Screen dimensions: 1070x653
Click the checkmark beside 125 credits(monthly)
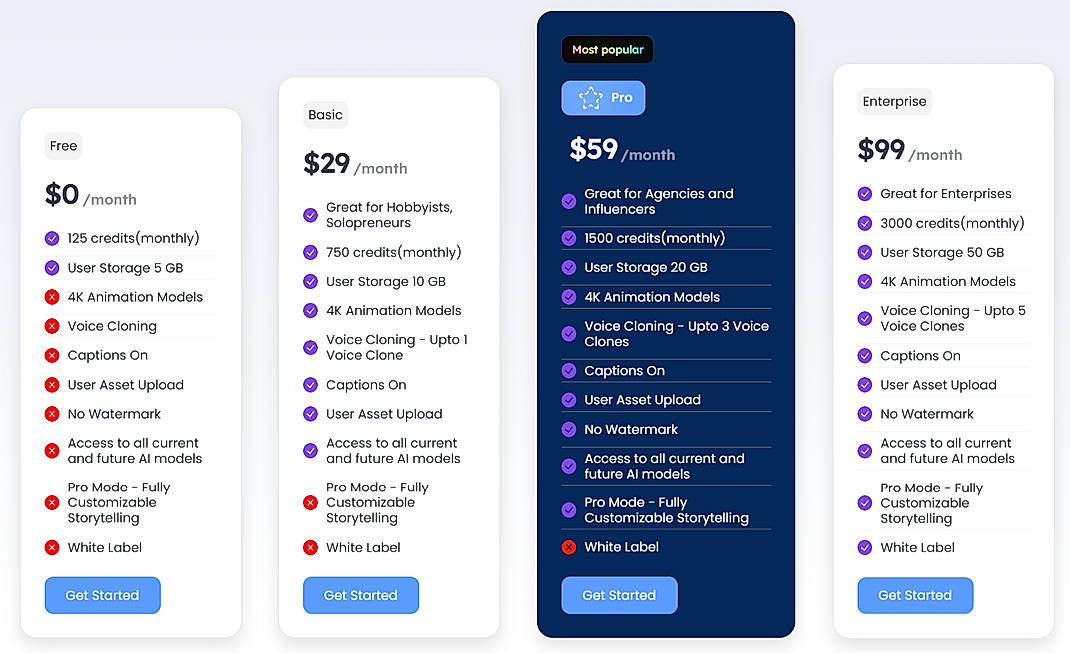pyautogui.click(x=51, y=238)
